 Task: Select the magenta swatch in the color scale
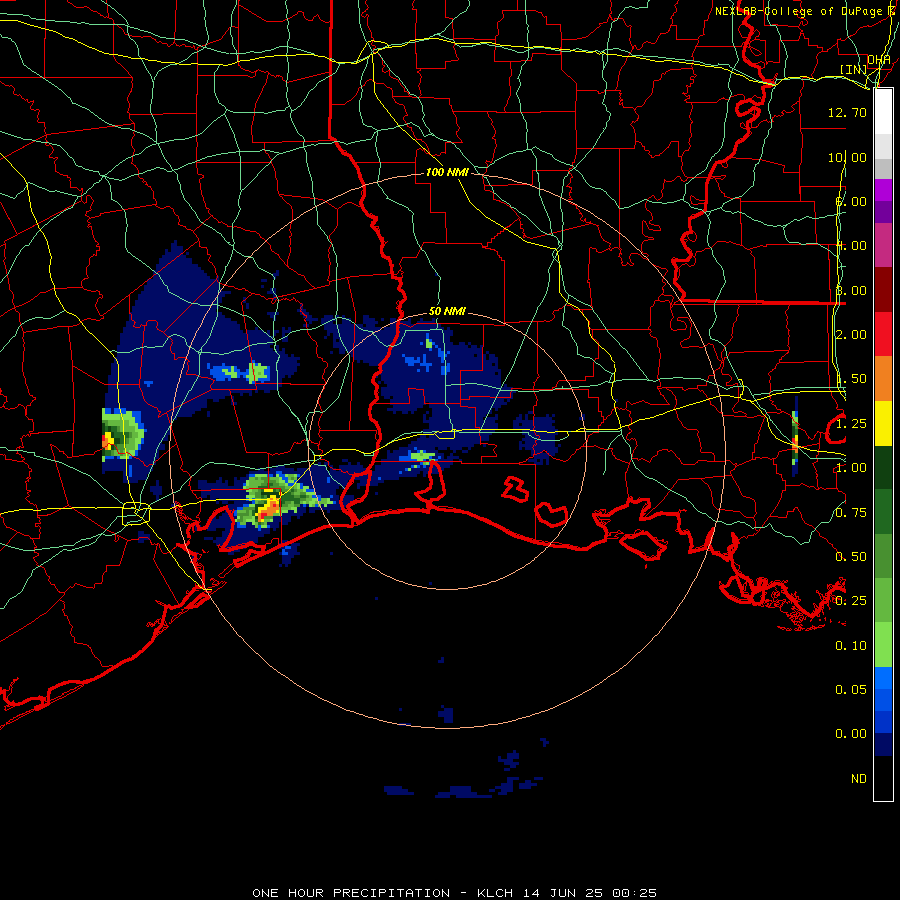pyautogui.click(x=883, y=190)
